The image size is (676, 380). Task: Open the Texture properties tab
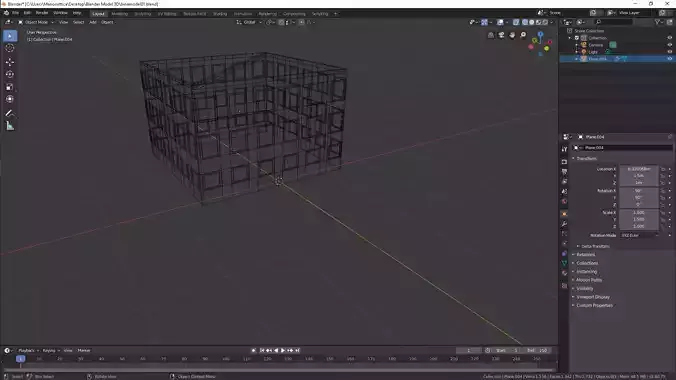(564, 286)
